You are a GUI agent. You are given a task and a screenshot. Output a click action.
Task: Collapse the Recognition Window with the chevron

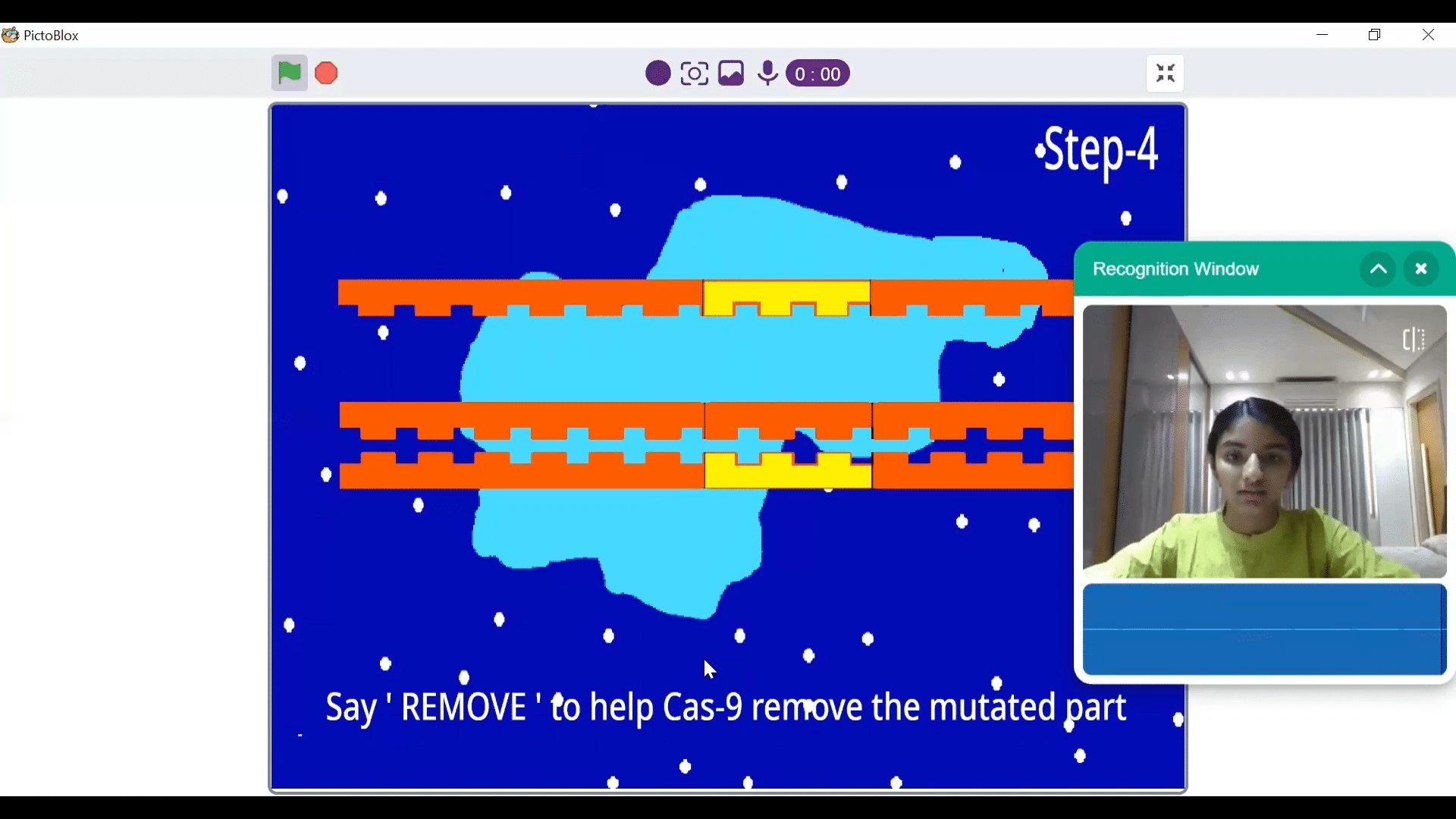point(1378,269)
